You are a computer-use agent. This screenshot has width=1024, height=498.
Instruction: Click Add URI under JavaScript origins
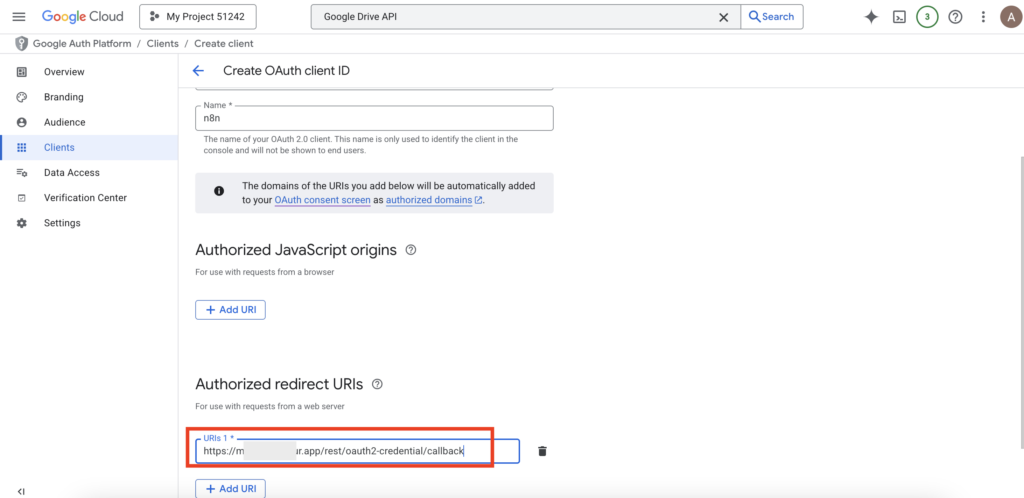tap(230, 310)
